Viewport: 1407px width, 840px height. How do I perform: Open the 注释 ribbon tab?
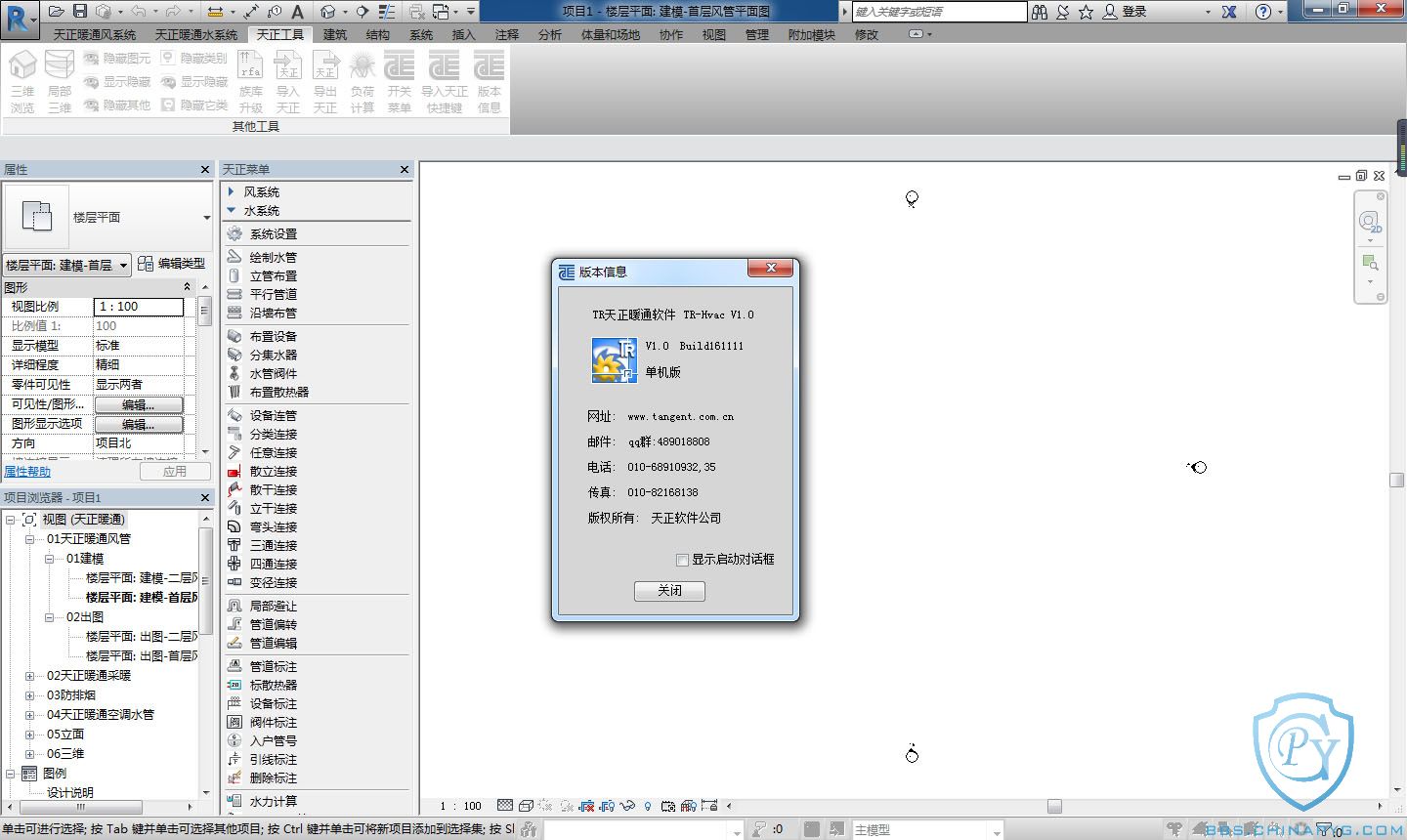pyautogui.click(x=507, y=34)
